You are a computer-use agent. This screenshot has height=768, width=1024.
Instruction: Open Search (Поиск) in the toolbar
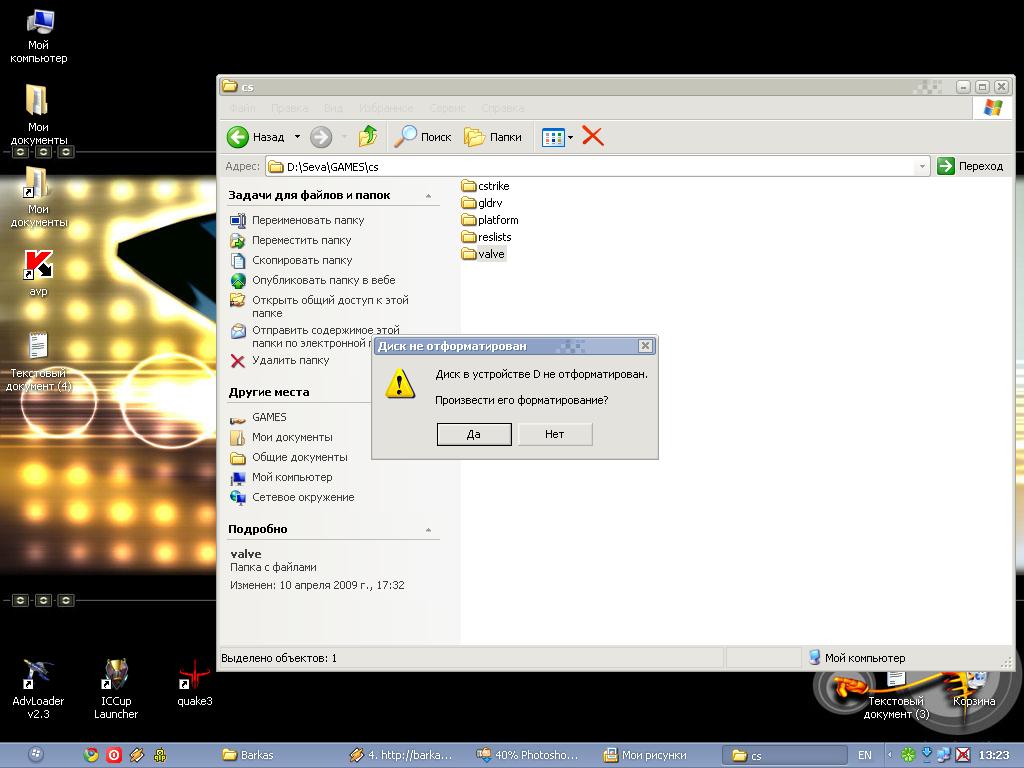[x=423, y=137]
